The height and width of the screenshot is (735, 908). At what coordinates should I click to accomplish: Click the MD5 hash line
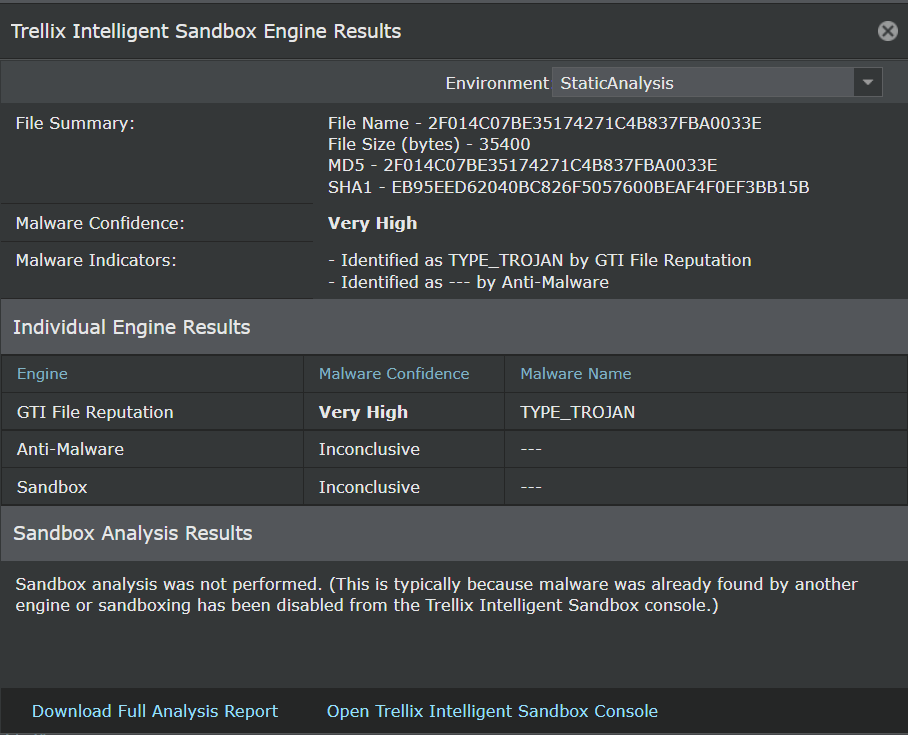coord(522,166)
